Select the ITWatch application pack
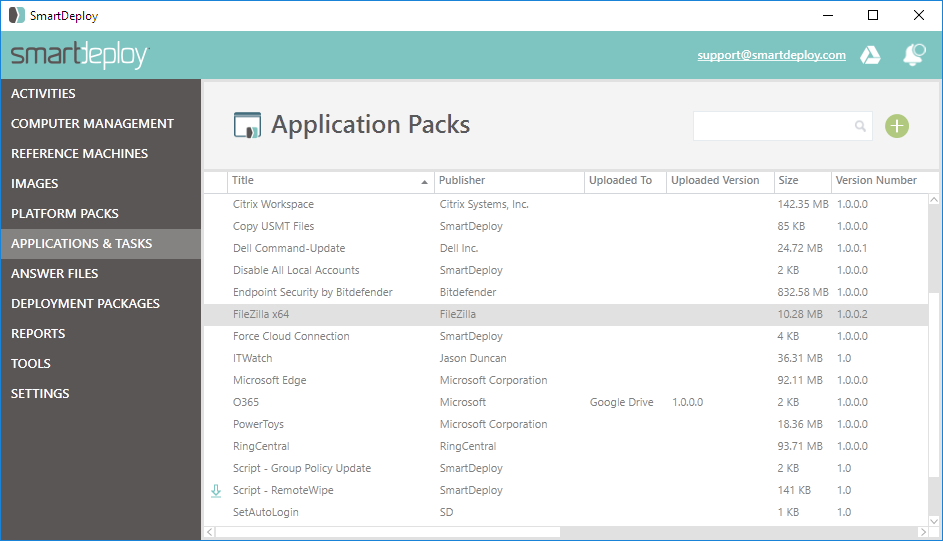Screen dimensions: 943x541 click(x=566, y=358)
